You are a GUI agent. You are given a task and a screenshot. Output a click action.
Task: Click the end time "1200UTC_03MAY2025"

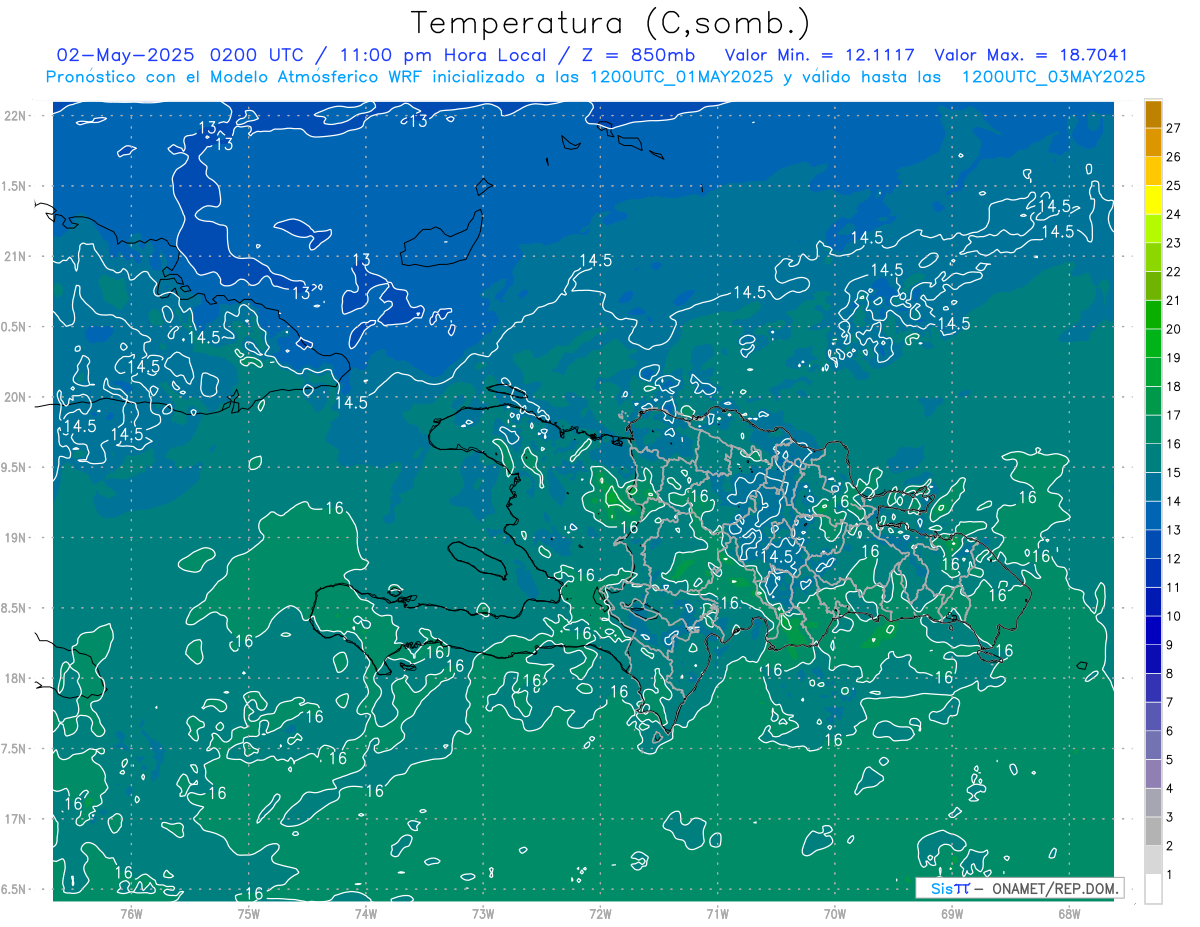(1053, 77)
